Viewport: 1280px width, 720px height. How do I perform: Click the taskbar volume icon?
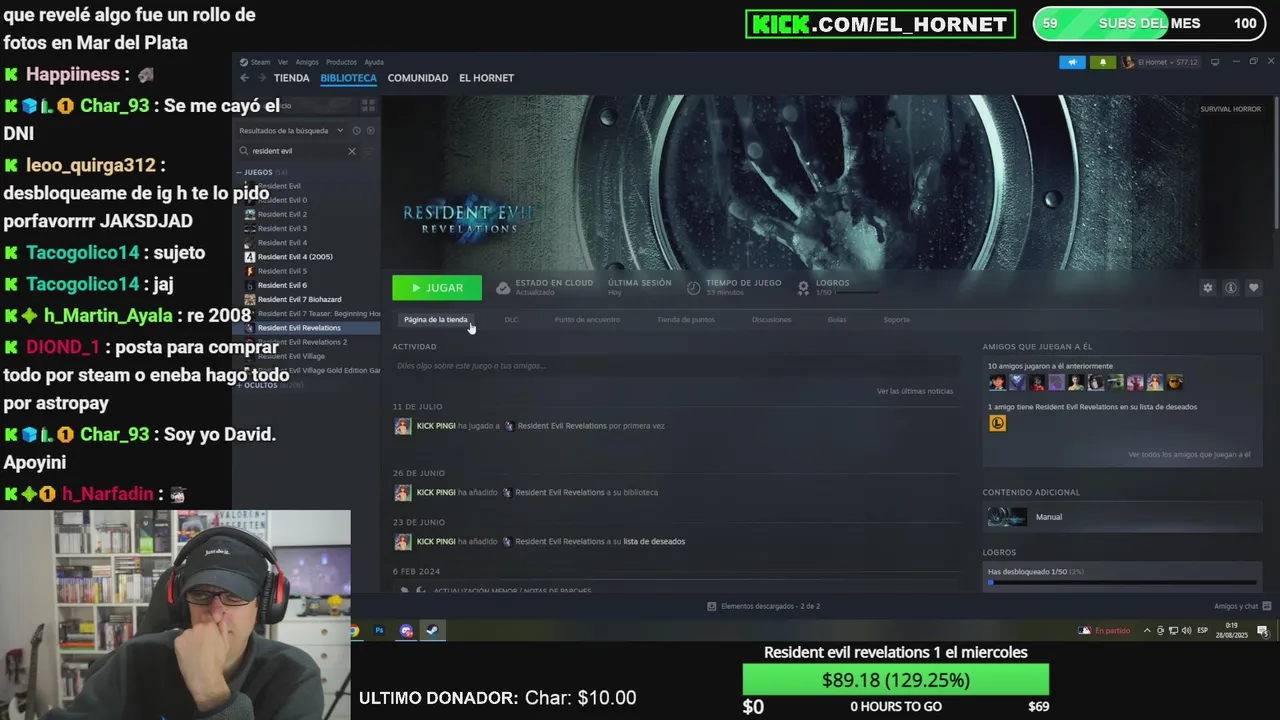1186,631
